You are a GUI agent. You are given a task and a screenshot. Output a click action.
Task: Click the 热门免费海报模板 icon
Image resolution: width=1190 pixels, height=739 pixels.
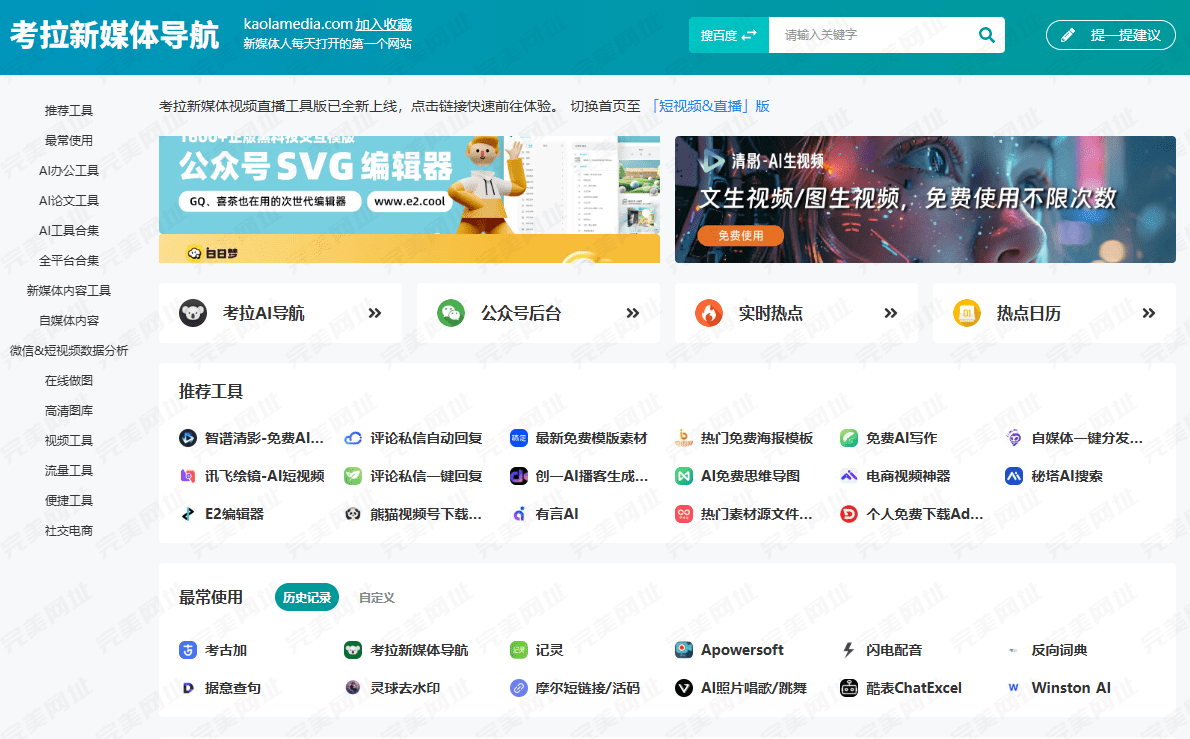coord(684,438)
